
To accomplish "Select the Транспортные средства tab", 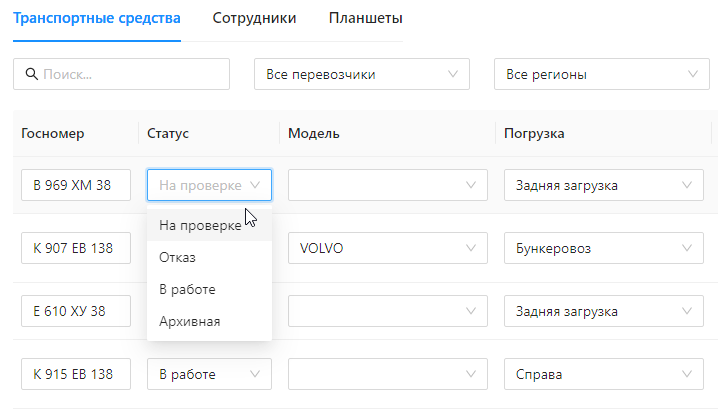I will click(97, 18).
